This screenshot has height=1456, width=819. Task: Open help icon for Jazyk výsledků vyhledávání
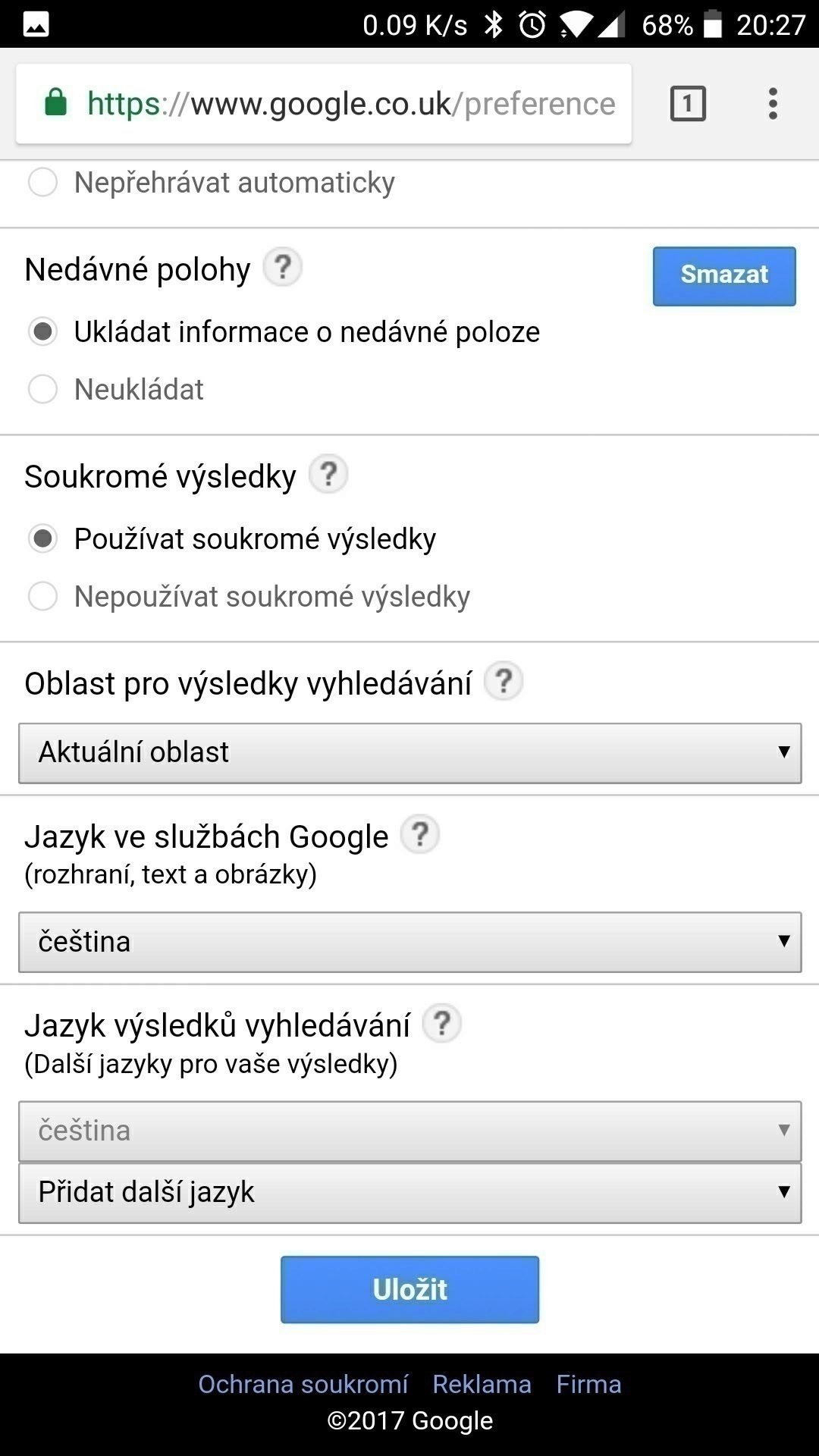click(x=441, y=1024)
